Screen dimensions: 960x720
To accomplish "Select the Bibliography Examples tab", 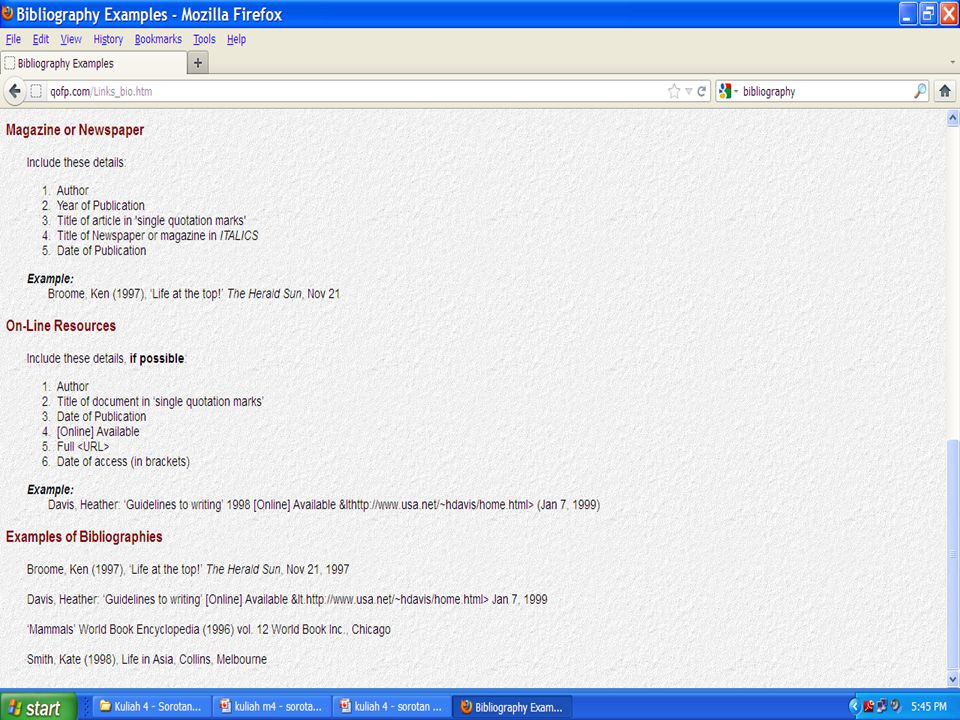I will 94,63.
